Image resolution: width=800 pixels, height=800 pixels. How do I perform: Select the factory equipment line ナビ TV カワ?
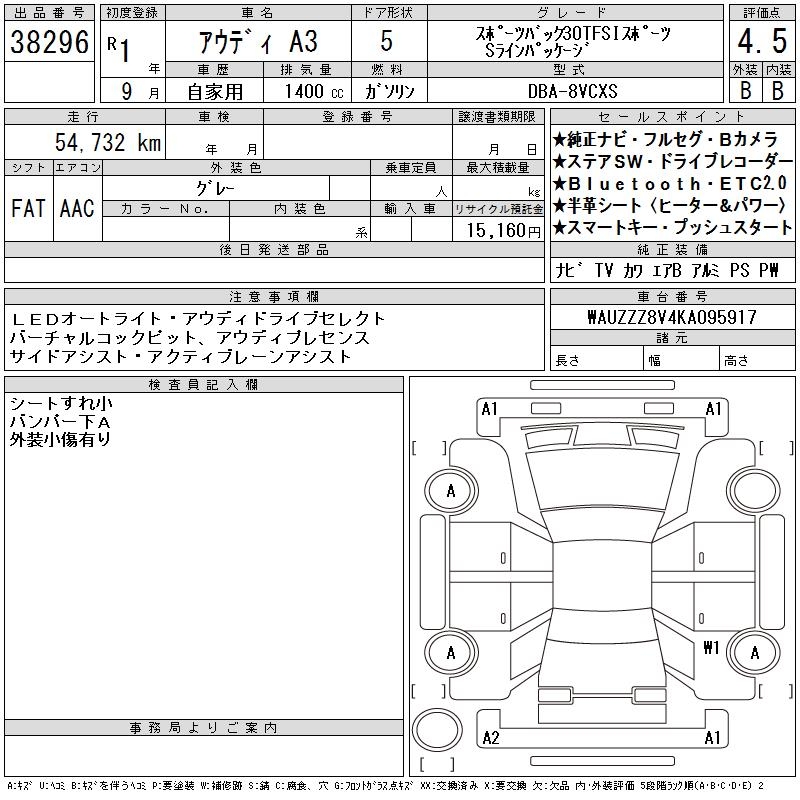[x=667, y=270]
